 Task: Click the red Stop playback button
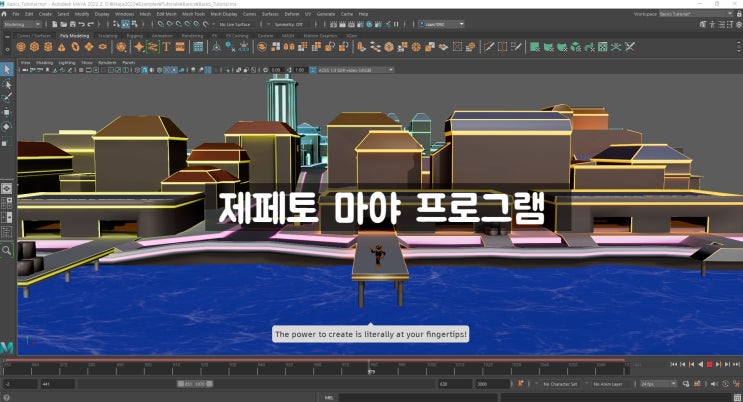[709, 364]
